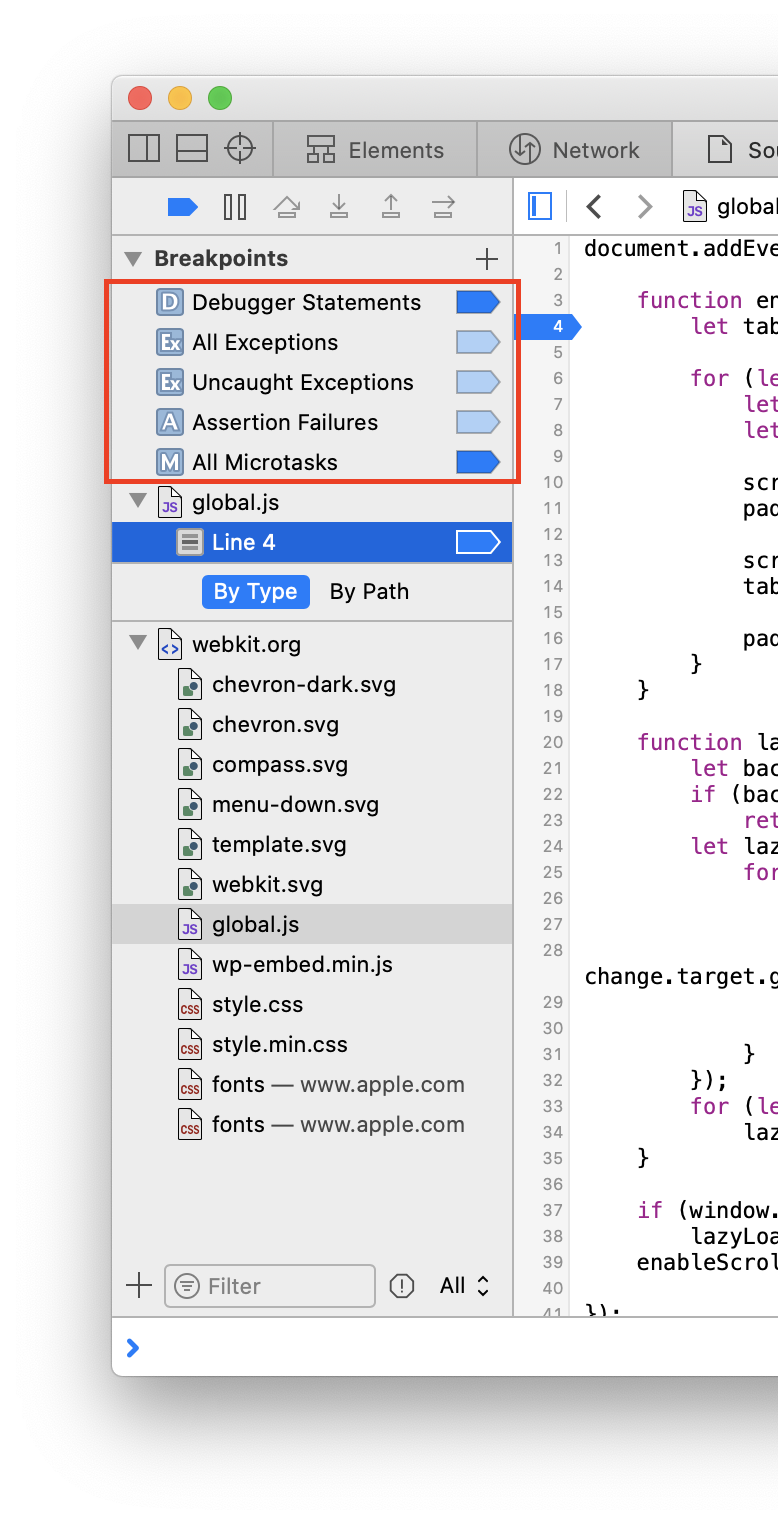Switch to the Network tab
Screen dimensions: 778x1524
(575, 150)
